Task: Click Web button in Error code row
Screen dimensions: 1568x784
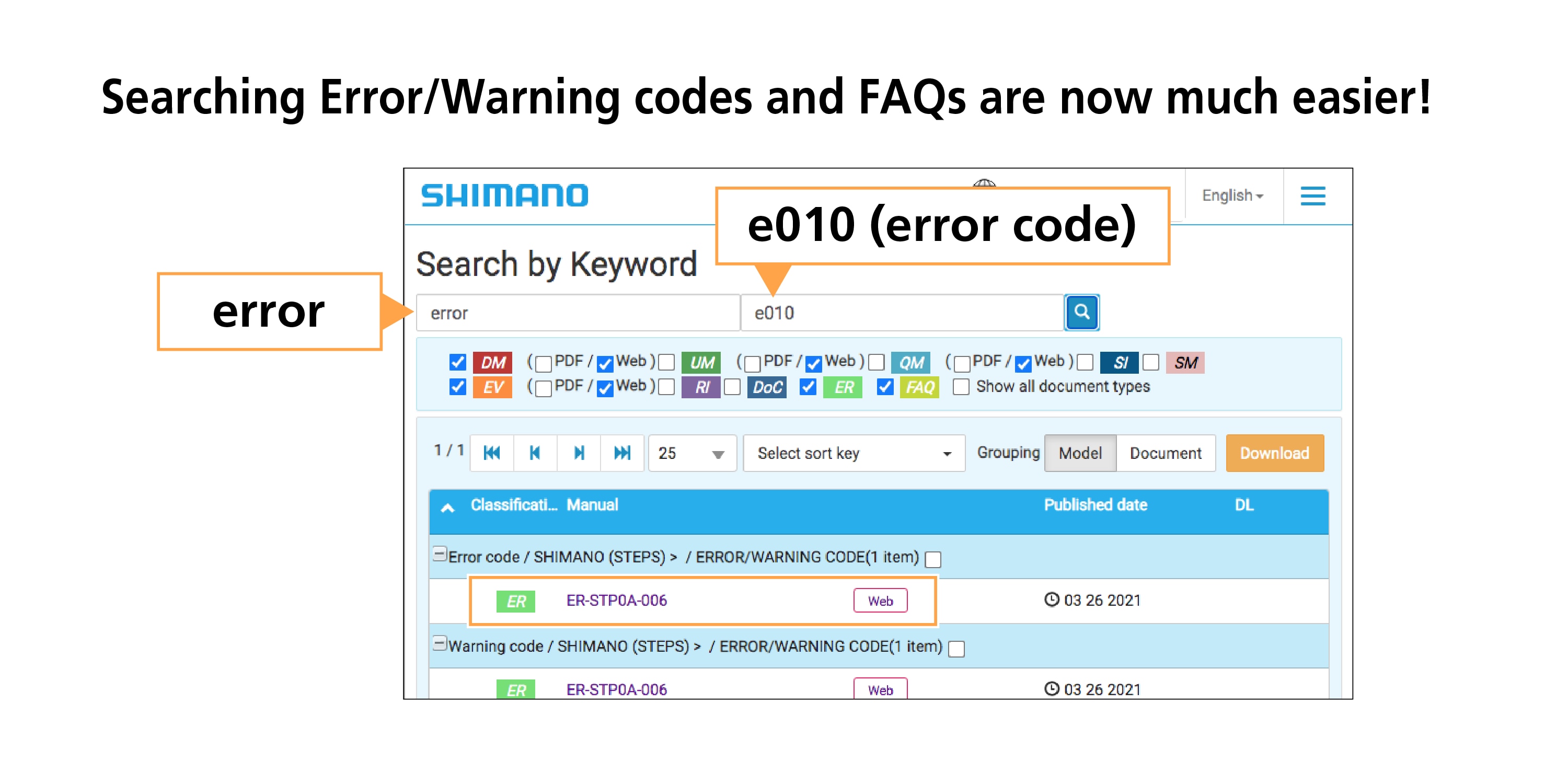Action: coord(880,601)
